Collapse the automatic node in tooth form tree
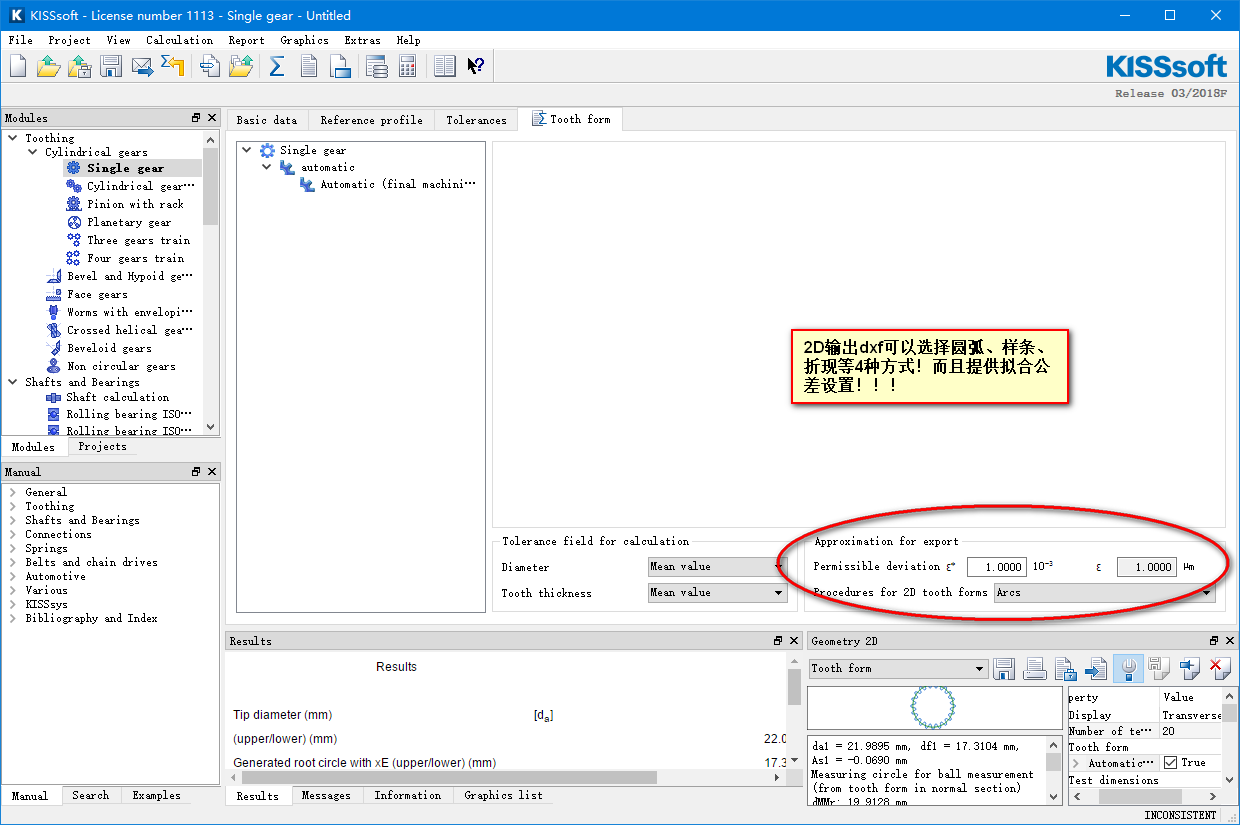The image size is (1240, 825). [x=267, y=167]
